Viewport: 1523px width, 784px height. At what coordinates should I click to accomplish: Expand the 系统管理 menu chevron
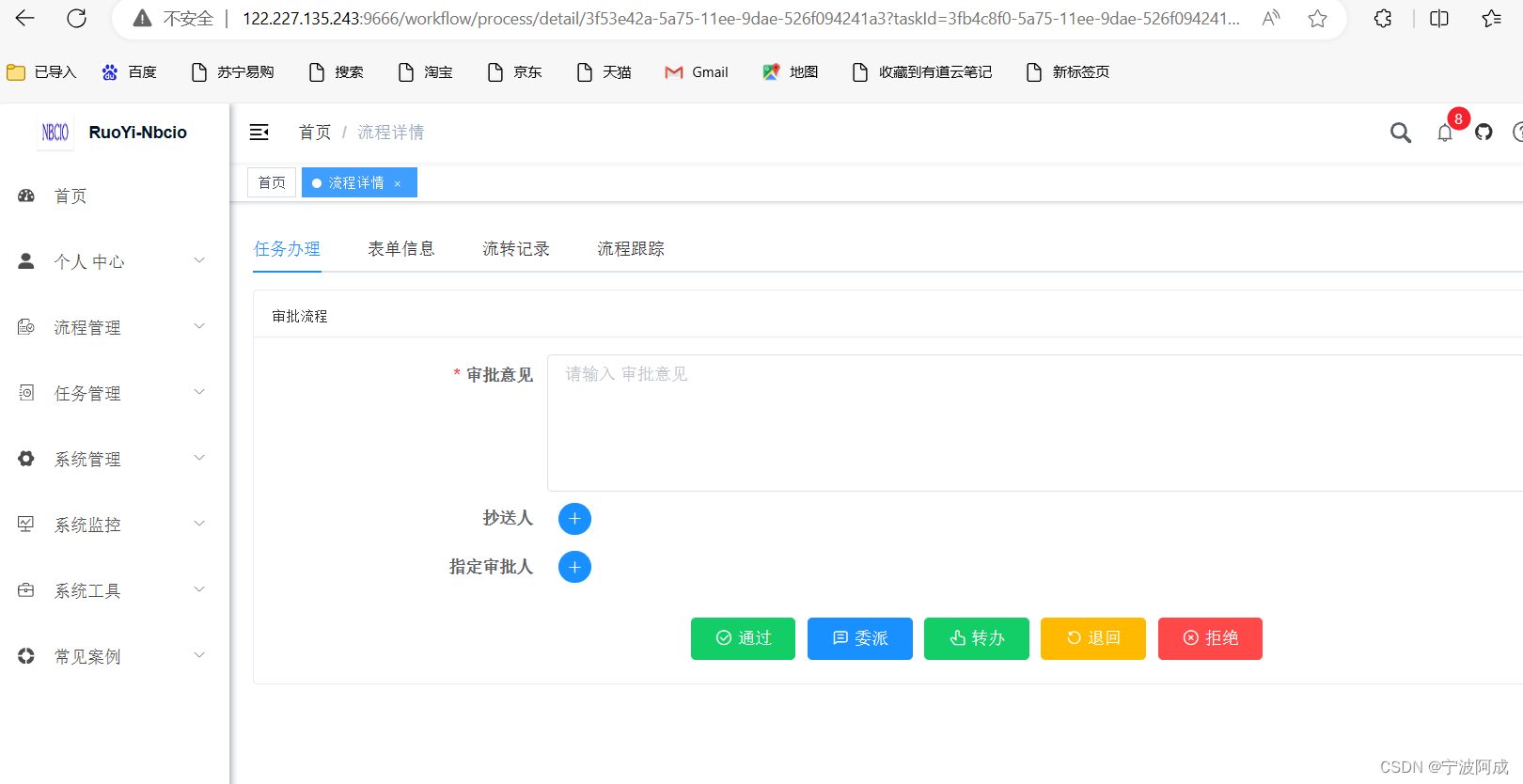click(199, 458)
